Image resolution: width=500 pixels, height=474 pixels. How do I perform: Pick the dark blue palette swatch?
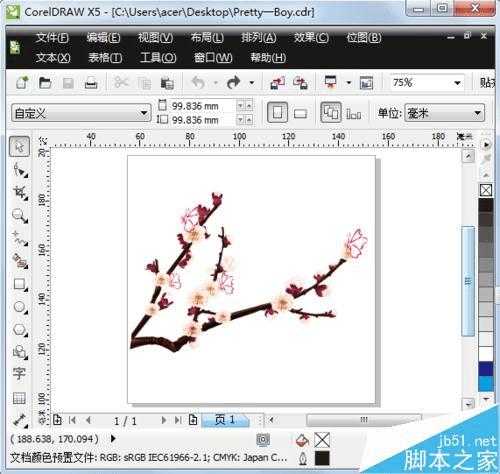[486, 369]
